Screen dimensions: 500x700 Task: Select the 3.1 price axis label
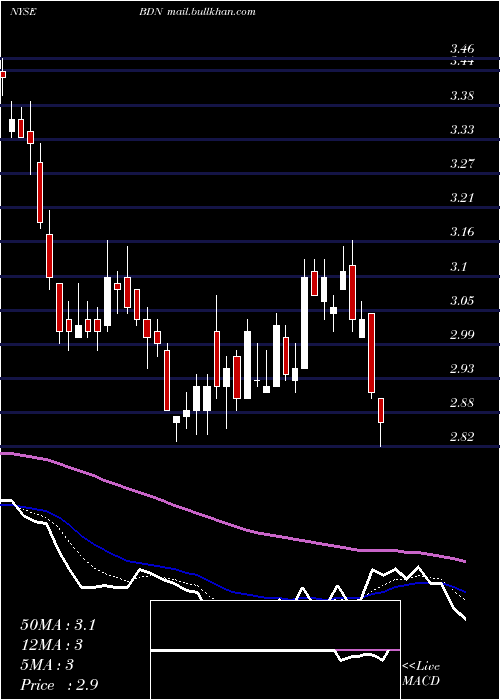458,267
